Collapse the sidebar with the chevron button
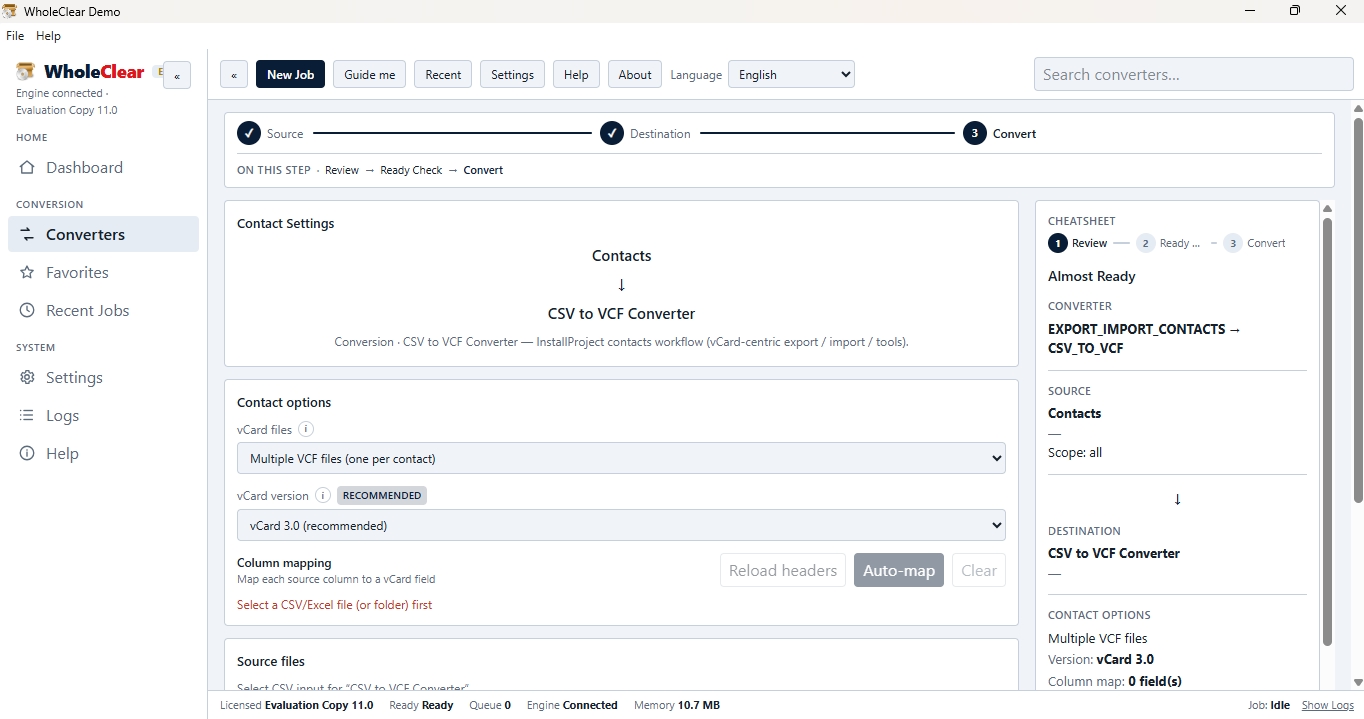The image size is (1364, 719). click(x=177, y=75)
